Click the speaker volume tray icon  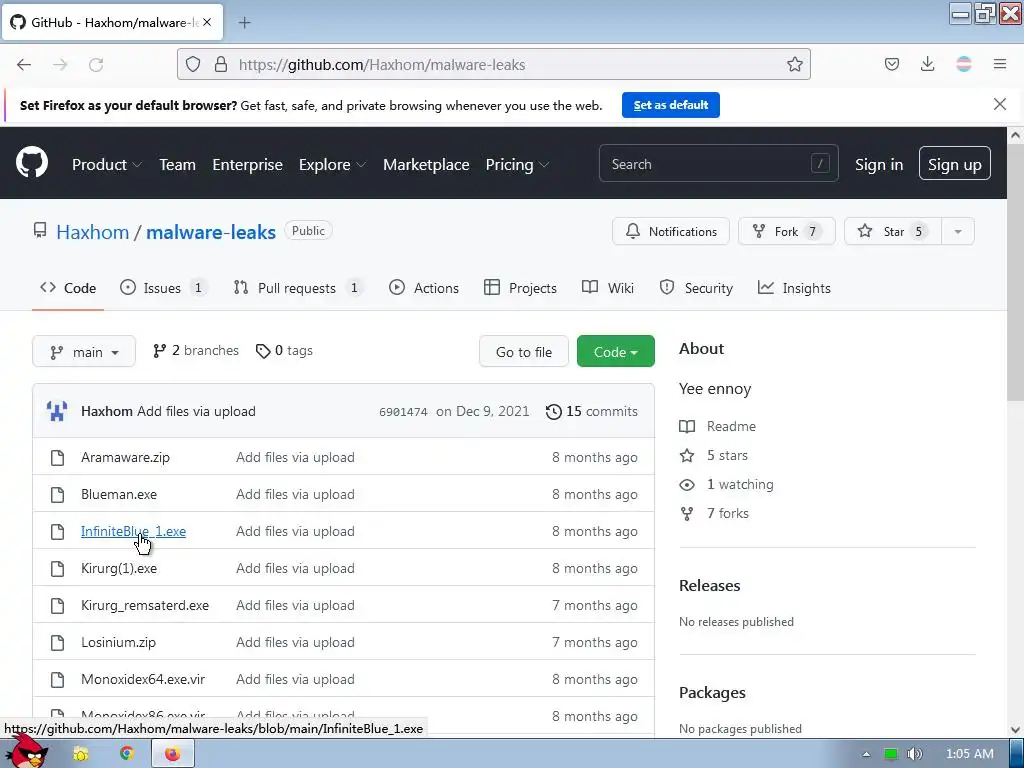[915, 754]
